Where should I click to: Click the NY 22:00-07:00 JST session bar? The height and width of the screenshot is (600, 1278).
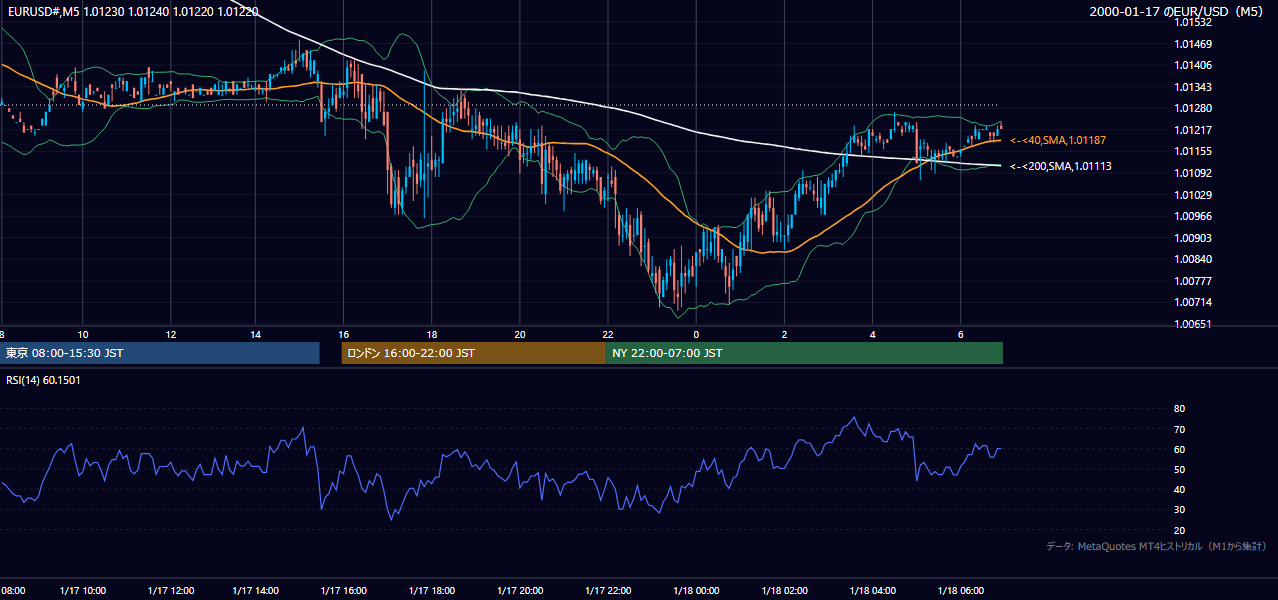[x=804, y=353]
